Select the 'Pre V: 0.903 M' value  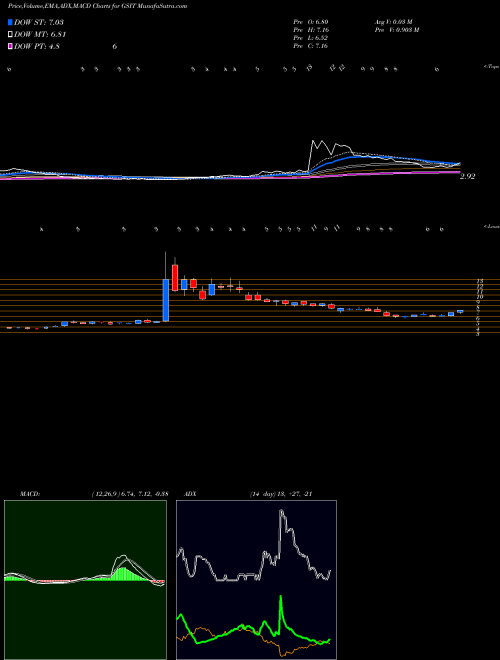point(396,30)
